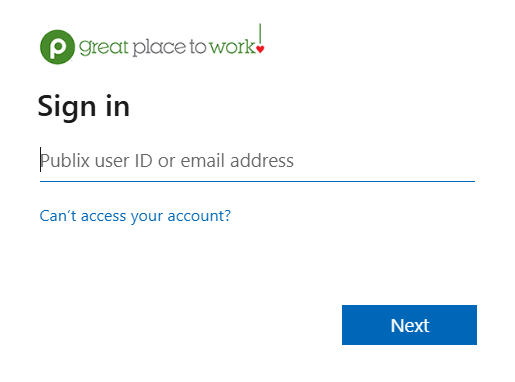
Task: Click the red heart in the logo
Action: click(x=260, y=49)
